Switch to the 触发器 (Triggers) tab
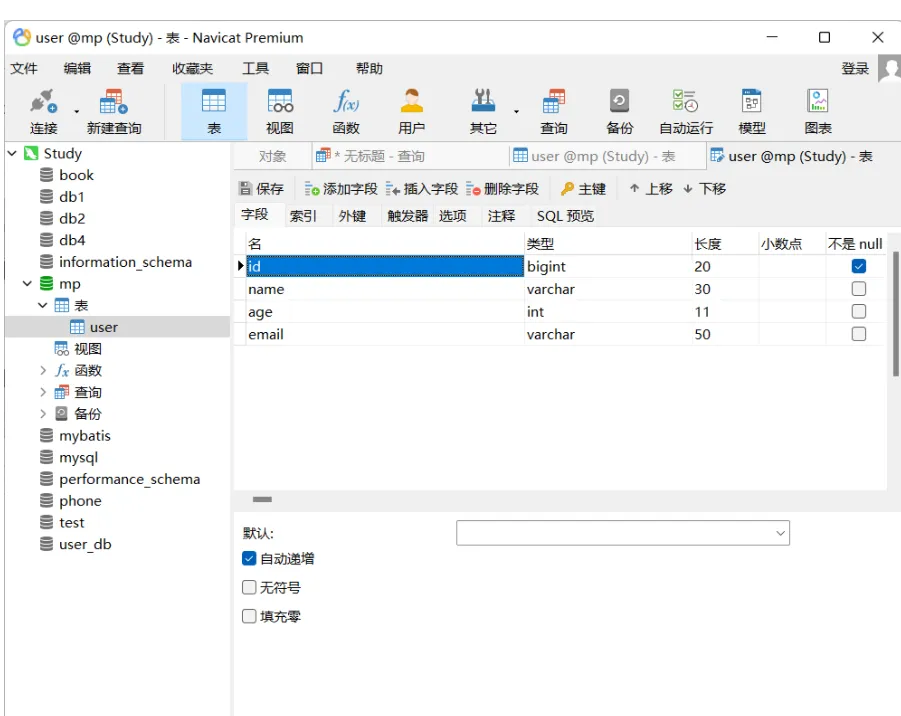 coord(407,216)
